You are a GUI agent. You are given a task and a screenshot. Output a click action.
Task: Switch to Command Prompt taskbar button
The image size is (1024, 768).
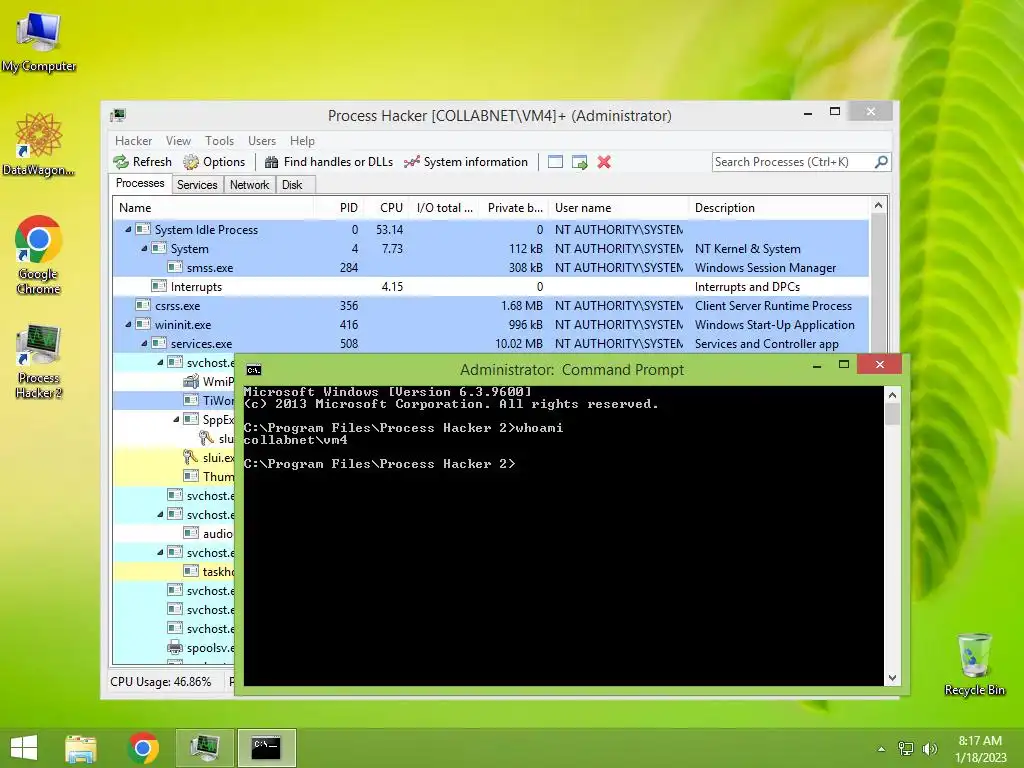click(266, 748)
